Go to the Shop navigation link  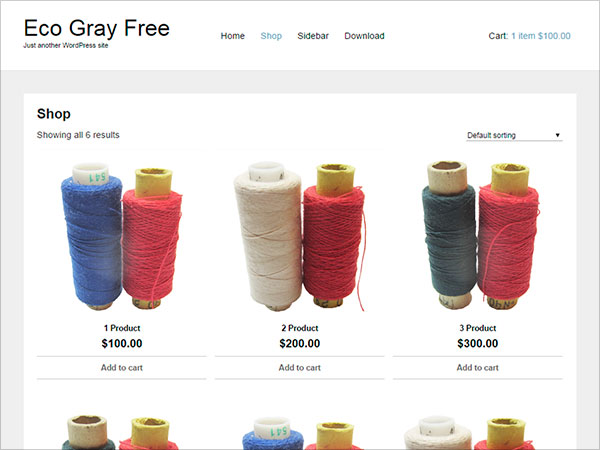tap(271, 36)
